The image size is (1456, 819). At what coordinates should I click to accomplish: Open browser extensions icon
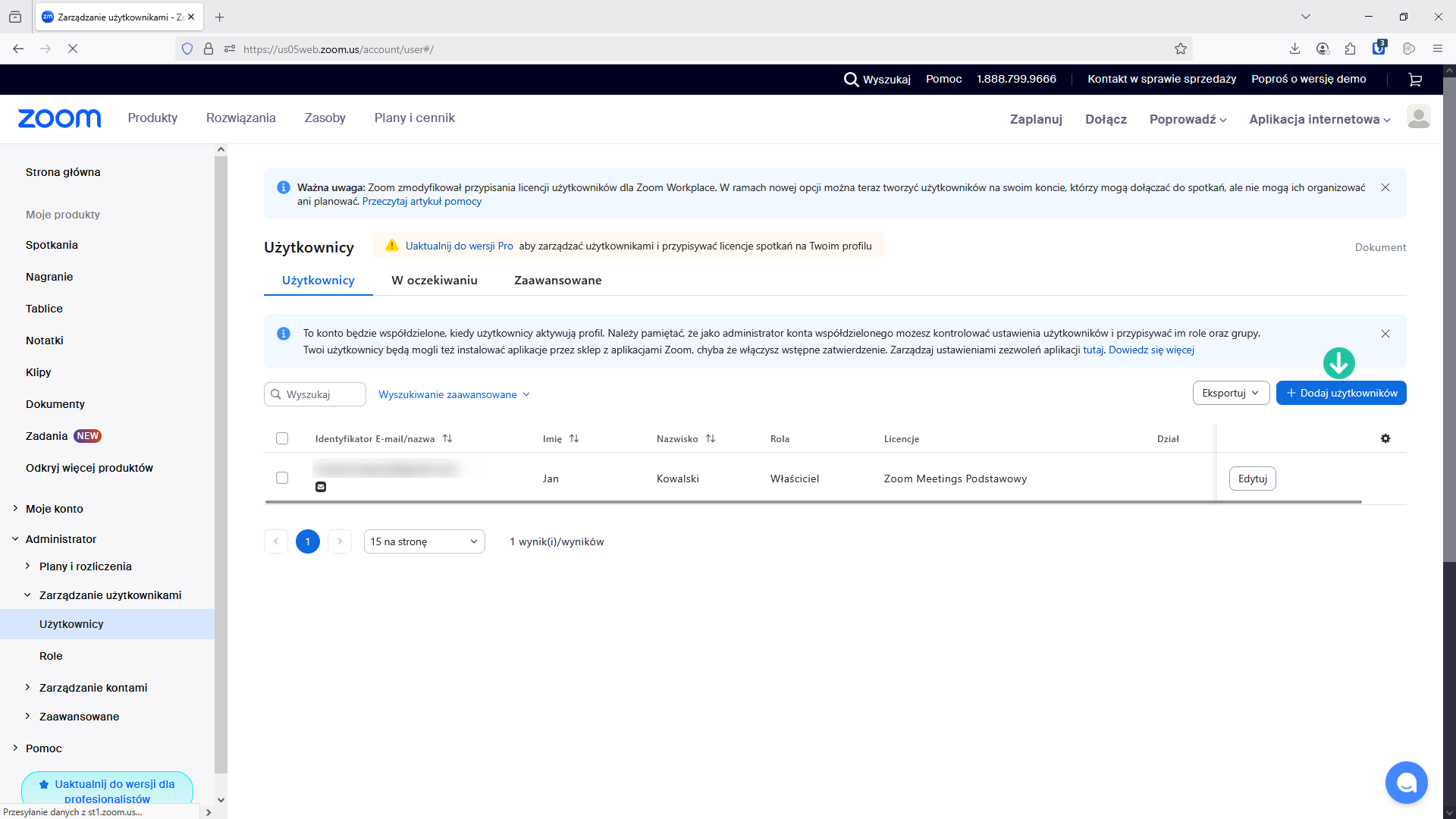point(1351,49)
